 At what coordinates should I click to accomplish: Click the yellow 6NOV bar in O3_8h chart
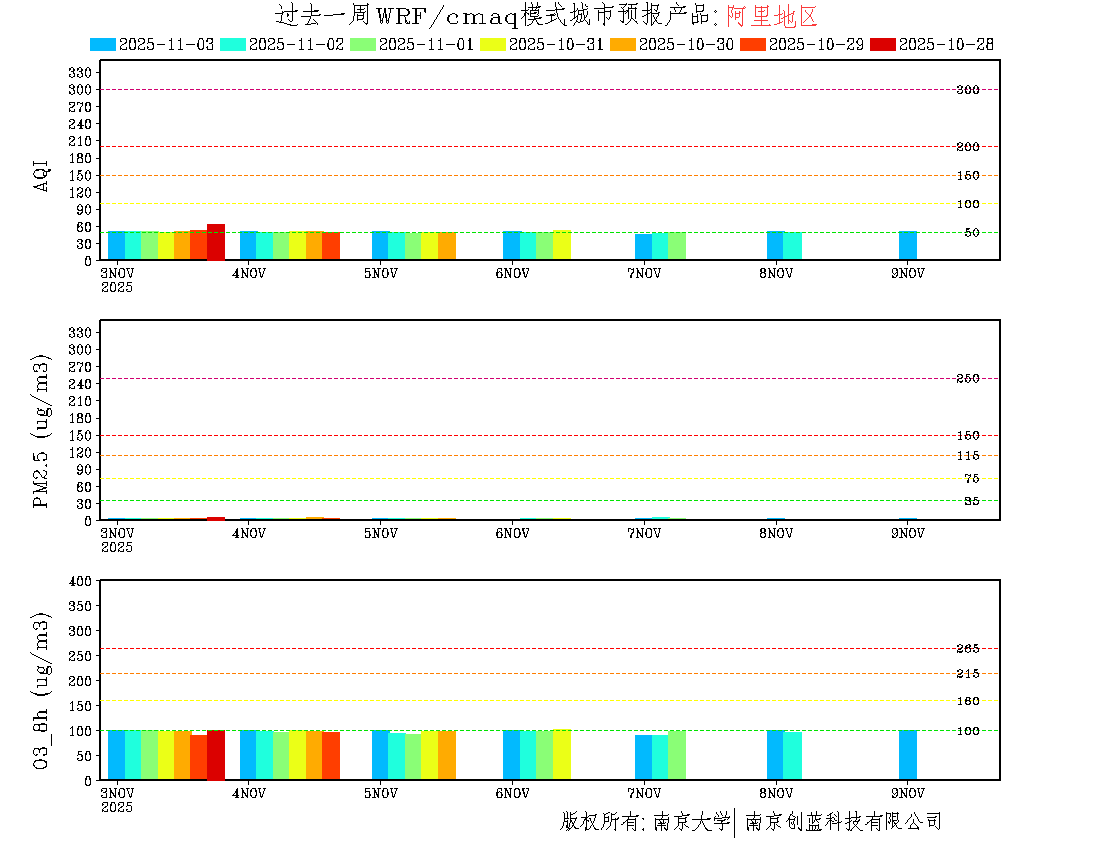click(x=562, y=755)
